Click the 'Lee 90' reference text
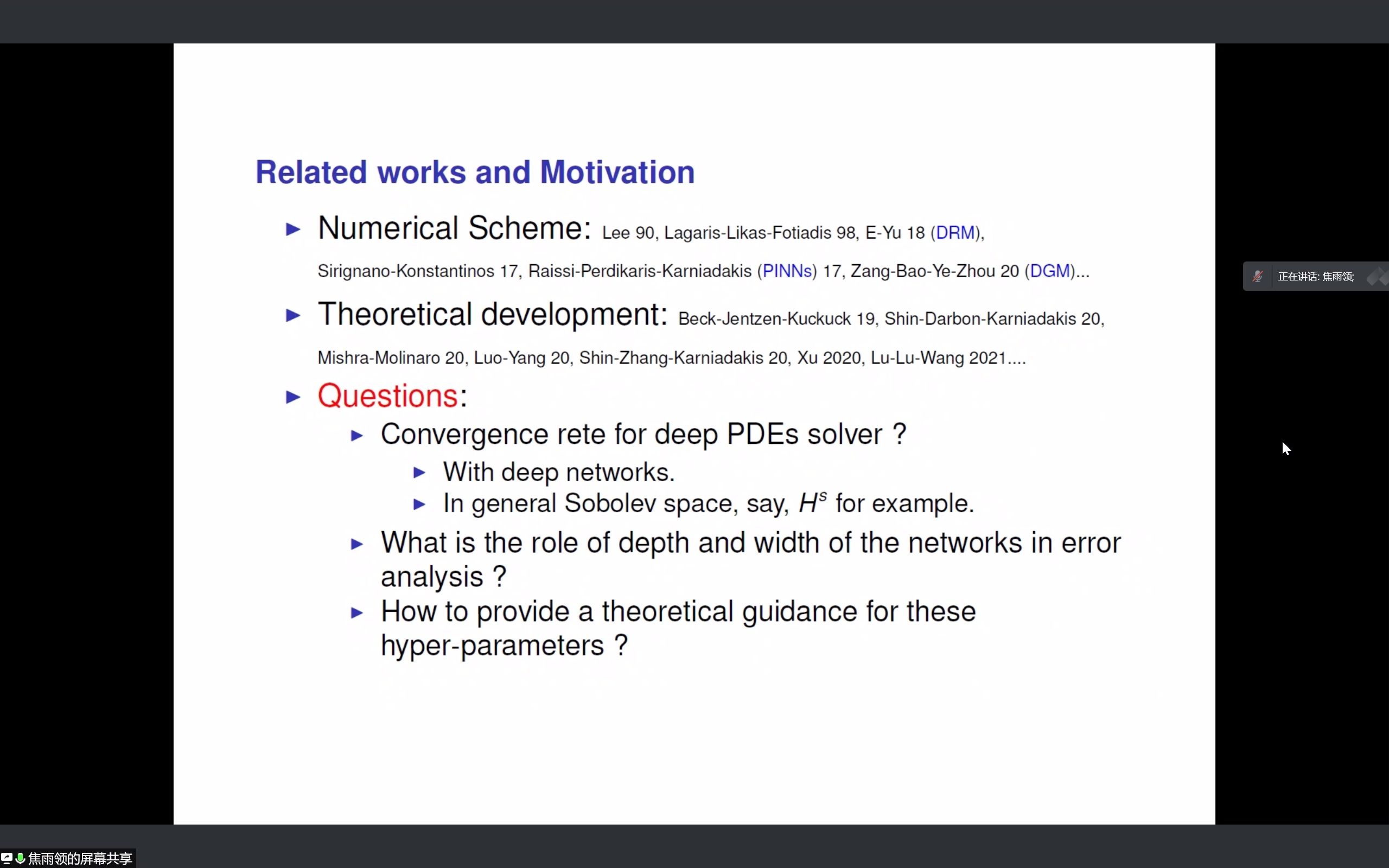The image size is (1389, 868). tap(628, 233)
